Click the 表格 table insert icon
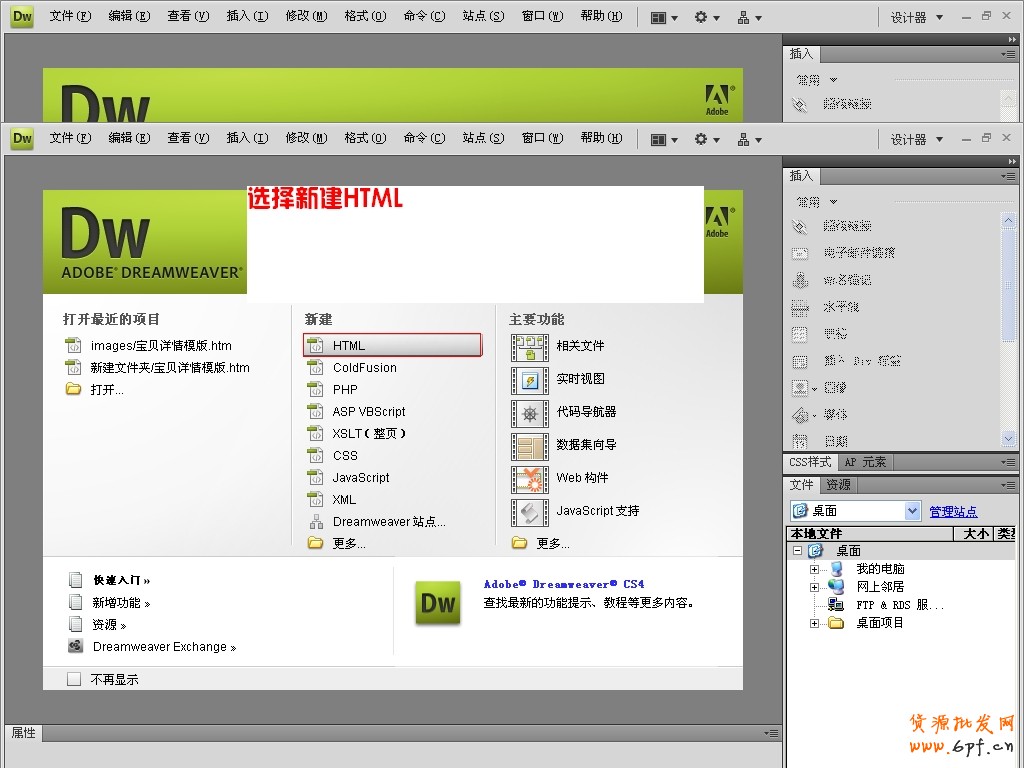1024x768 pixels. (799, 334)
